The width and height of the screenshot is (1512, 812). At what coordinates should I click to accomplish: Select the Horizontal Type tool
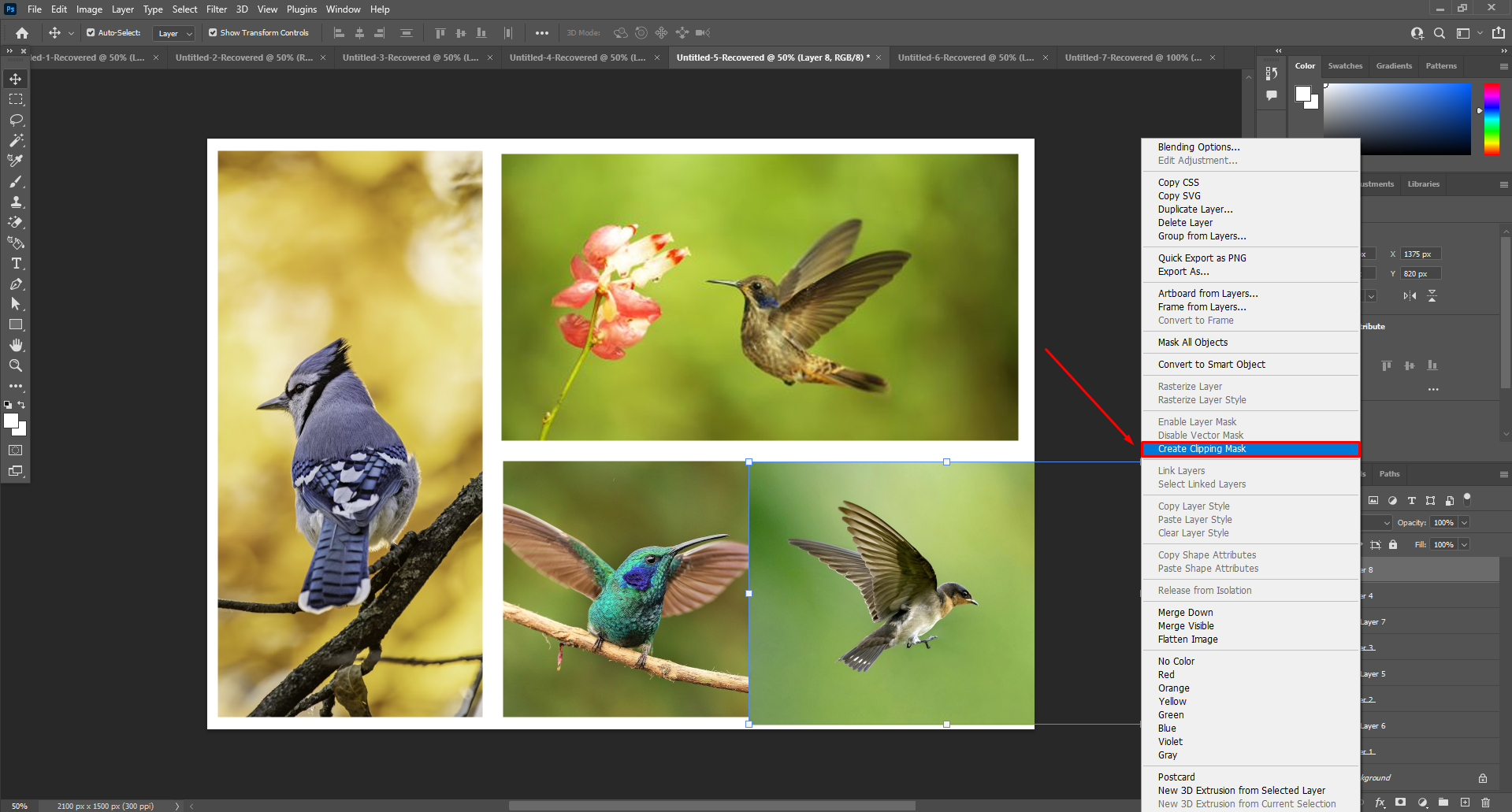tap(16, 264)
